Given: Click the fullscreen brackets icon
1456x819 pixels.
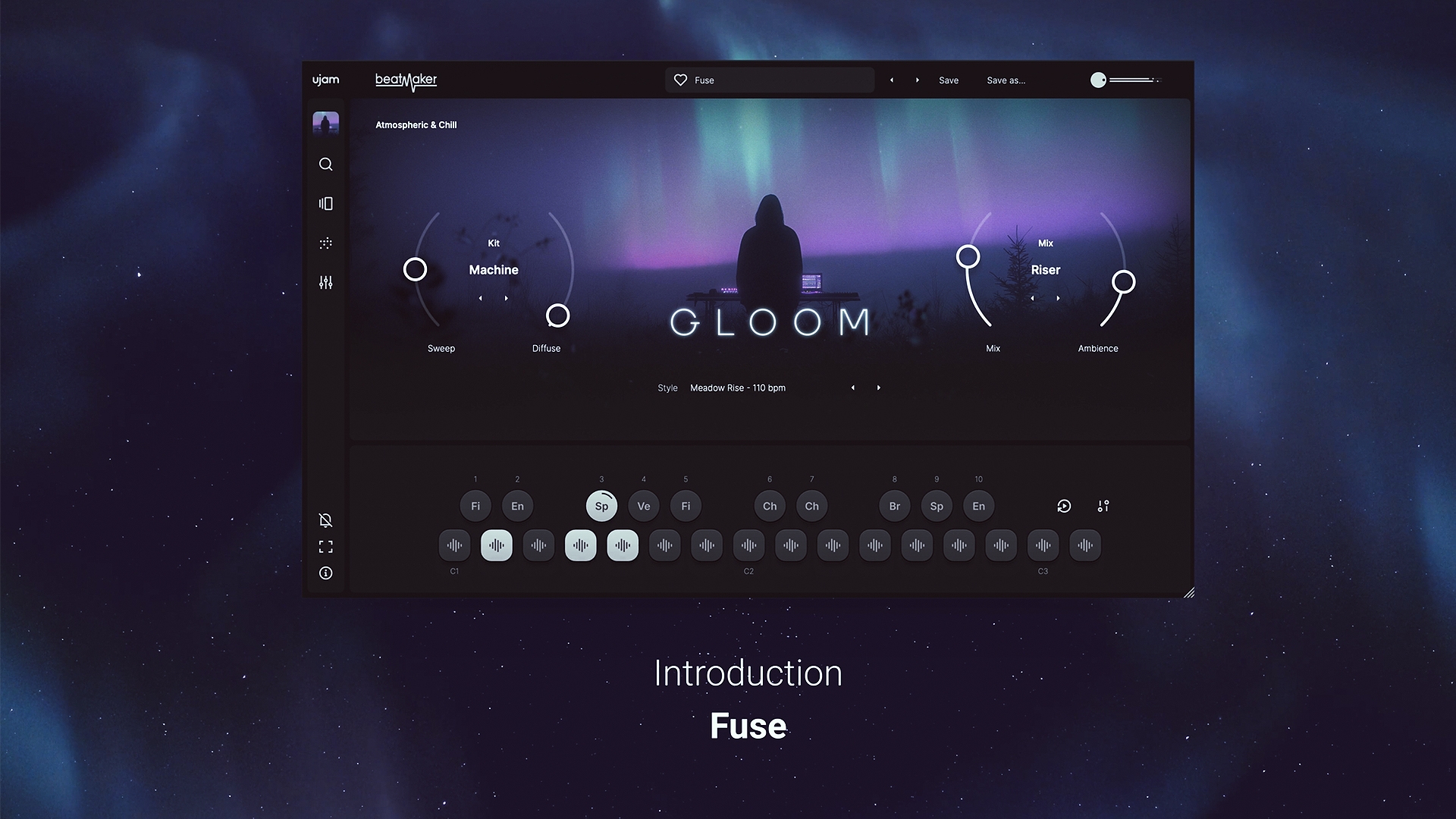Looking at the screenshot, I should coord(325,547).
